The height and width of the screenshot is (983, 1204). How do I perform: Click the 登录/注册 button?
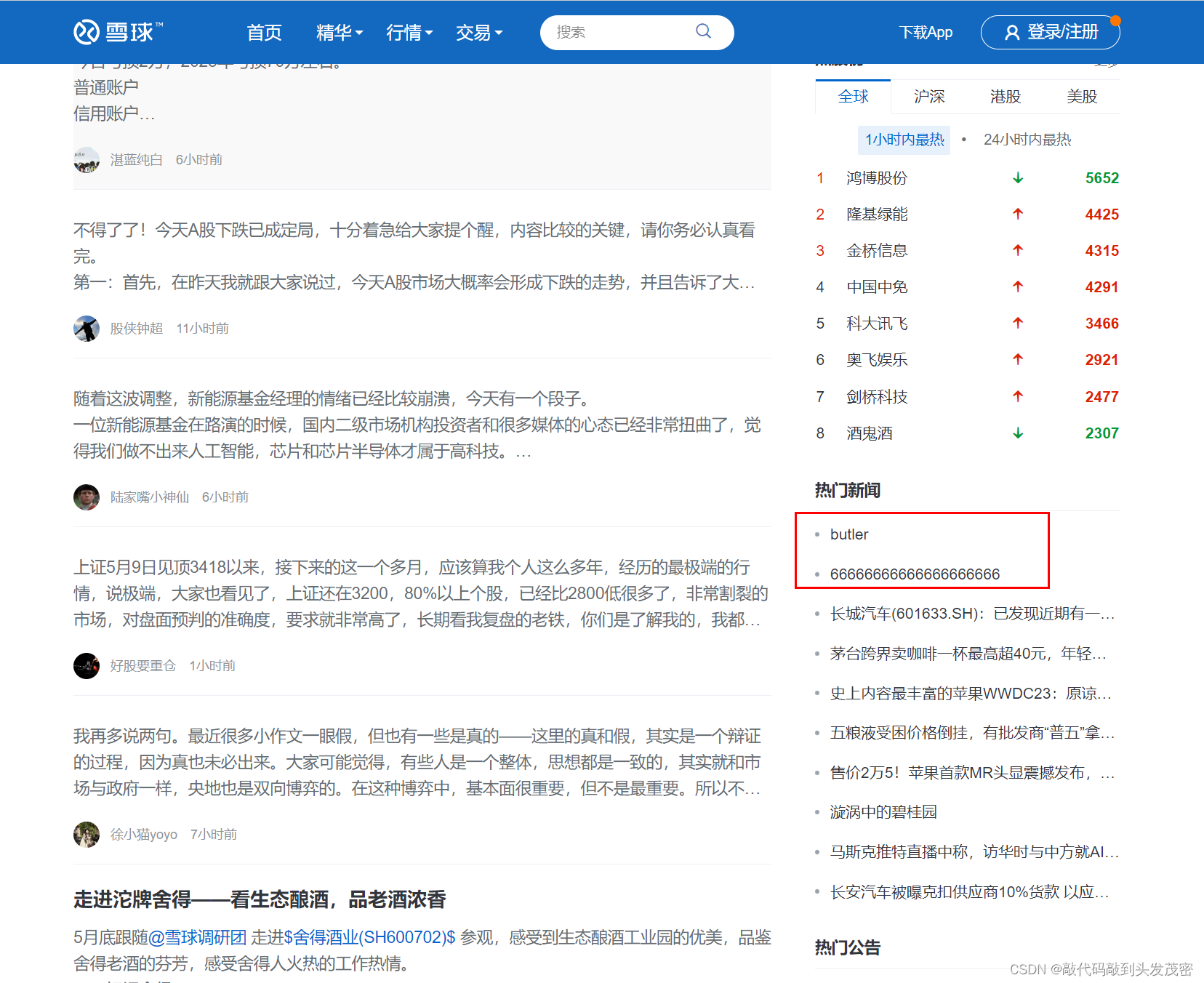pos(1051,33)
